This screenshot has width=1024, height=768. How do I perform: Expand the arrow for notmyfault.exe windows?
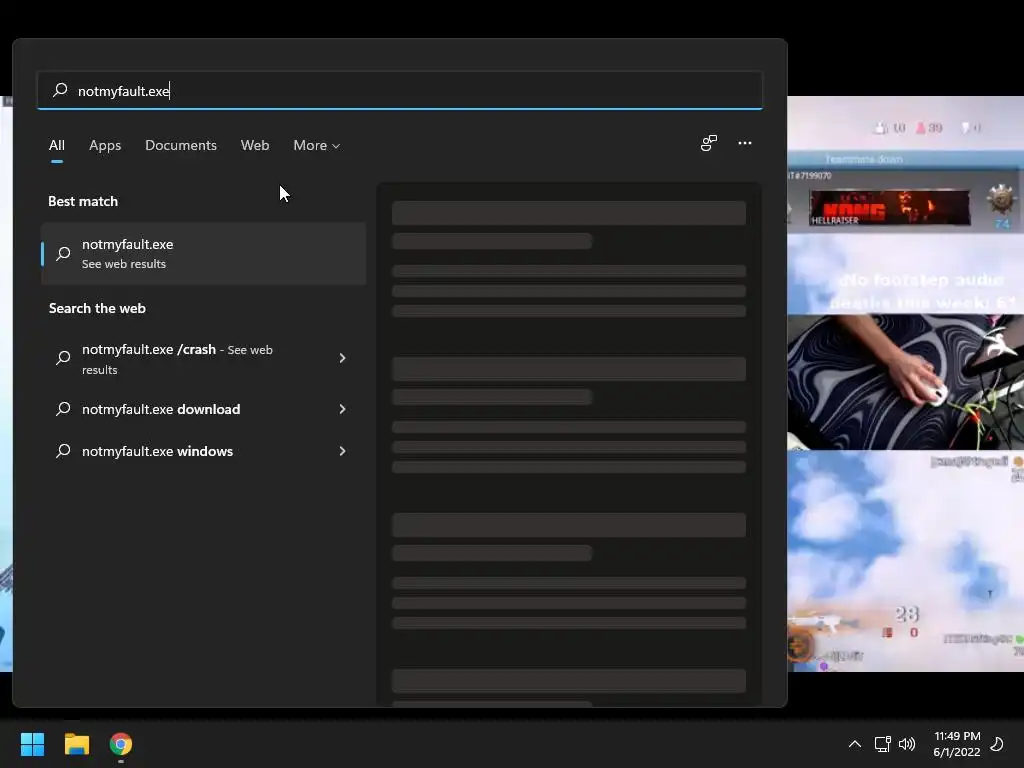tap(342, 451)
